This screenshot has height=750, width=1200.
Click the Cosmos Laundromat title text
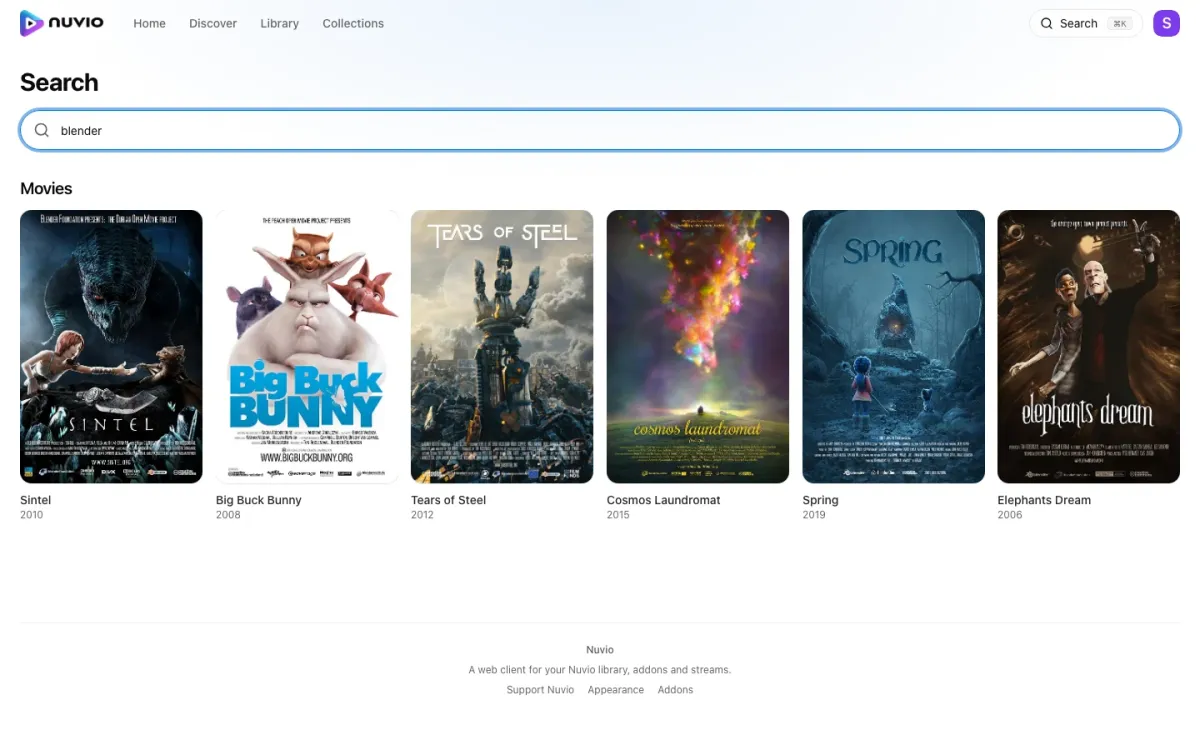[663, 500]
